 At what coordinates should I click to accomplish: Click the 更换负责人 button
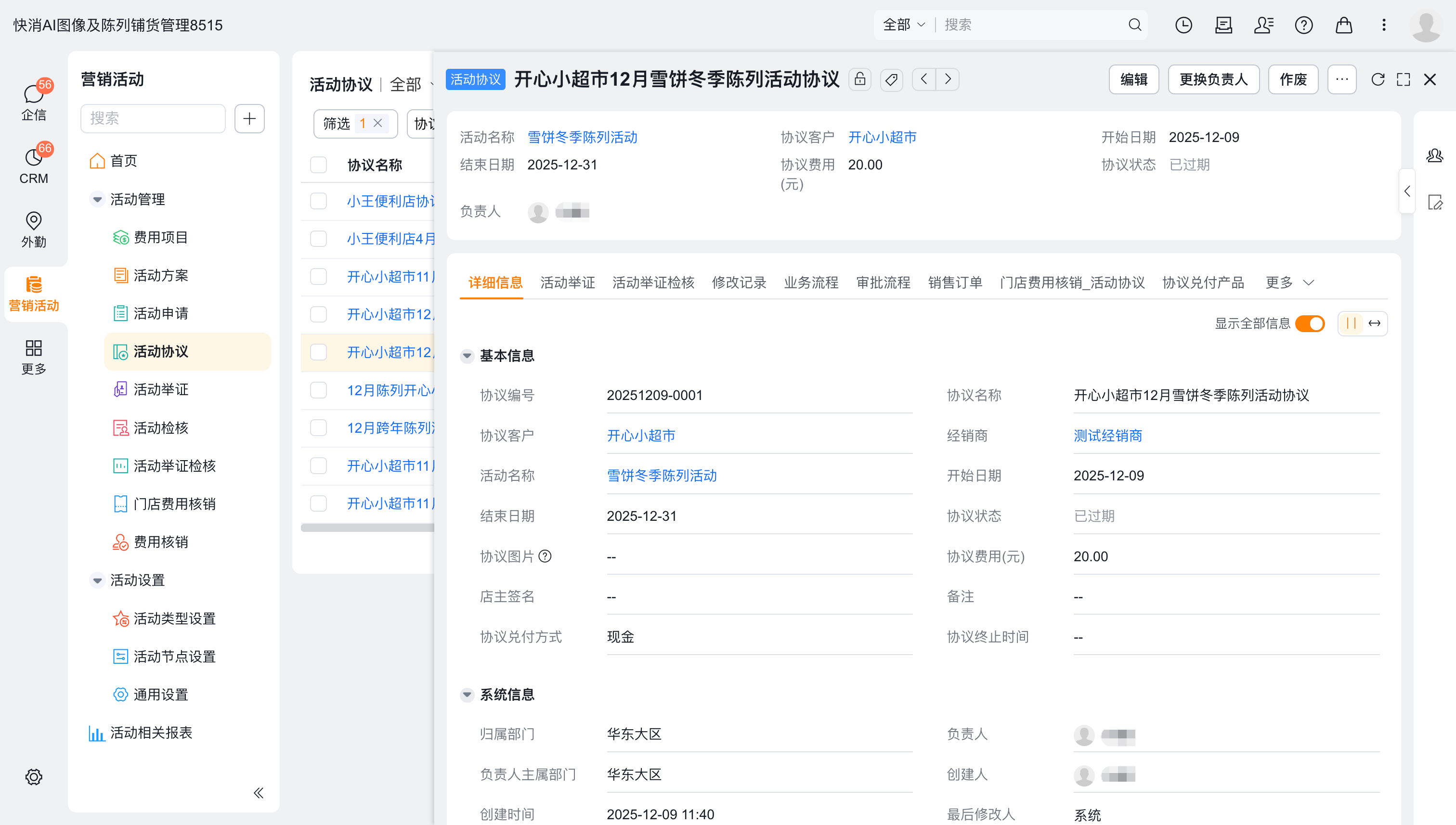pos(1213,79)
